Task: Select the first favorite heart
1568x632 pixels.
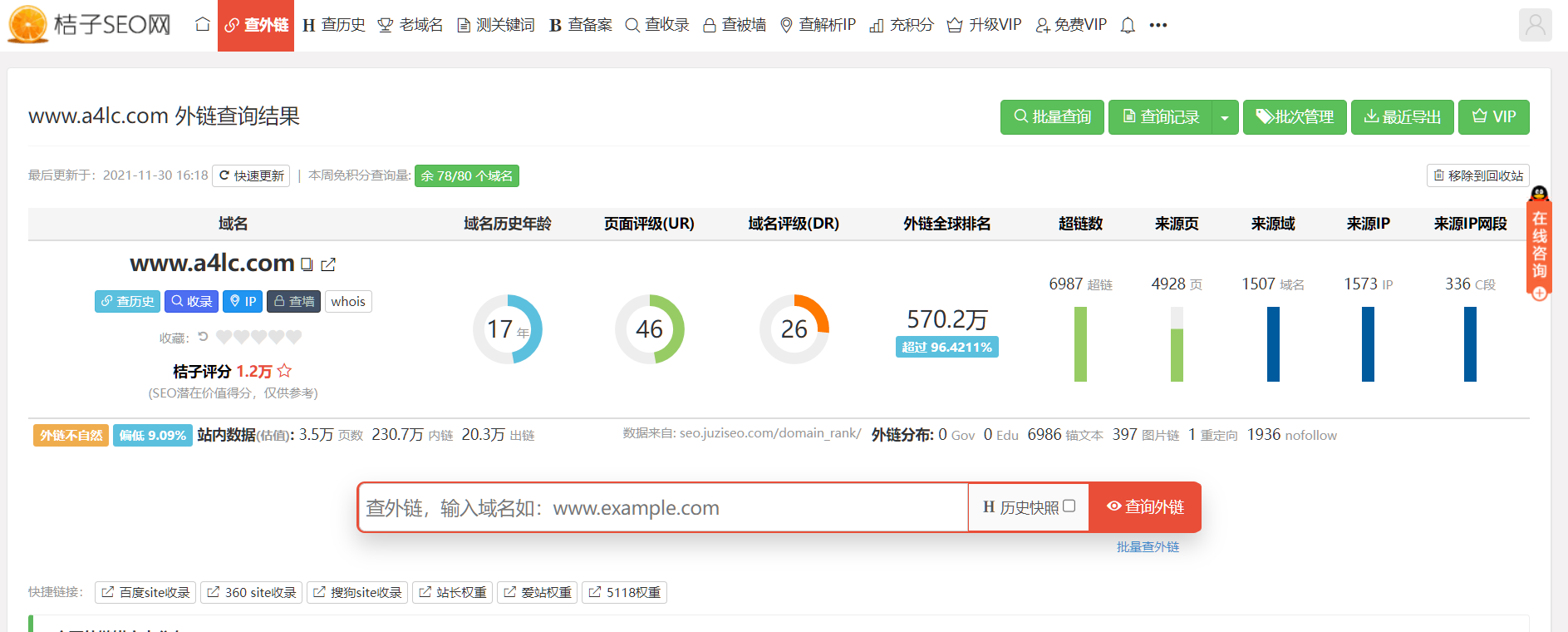Action: (x=224, y=337)
